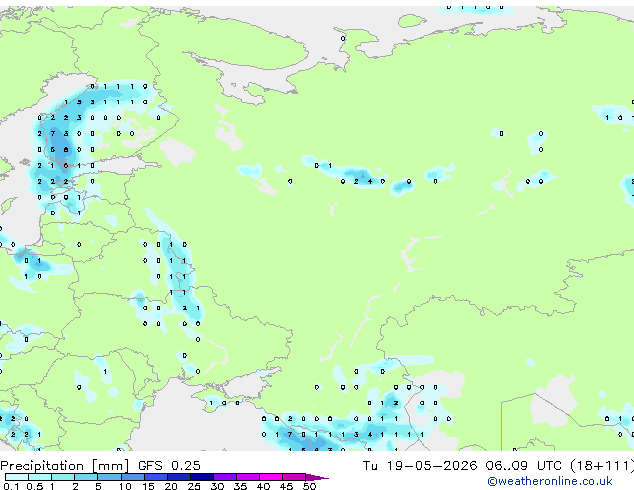Click the legend arrow tip above 50 mm

[x=317, y=477]
